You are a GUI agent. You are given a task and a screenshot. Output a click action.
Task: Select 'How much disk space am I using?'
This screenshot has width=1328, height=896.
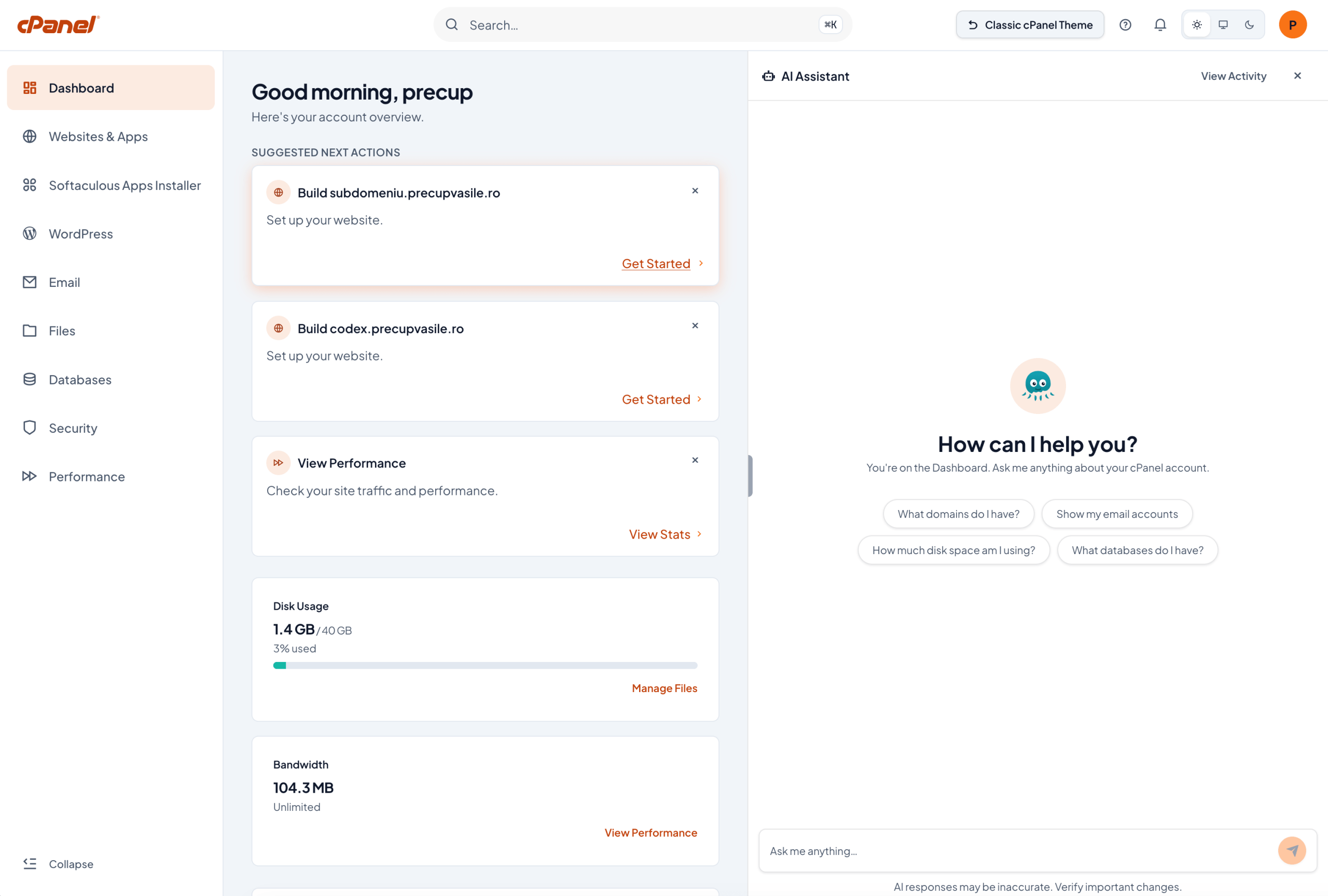[953, 550]
